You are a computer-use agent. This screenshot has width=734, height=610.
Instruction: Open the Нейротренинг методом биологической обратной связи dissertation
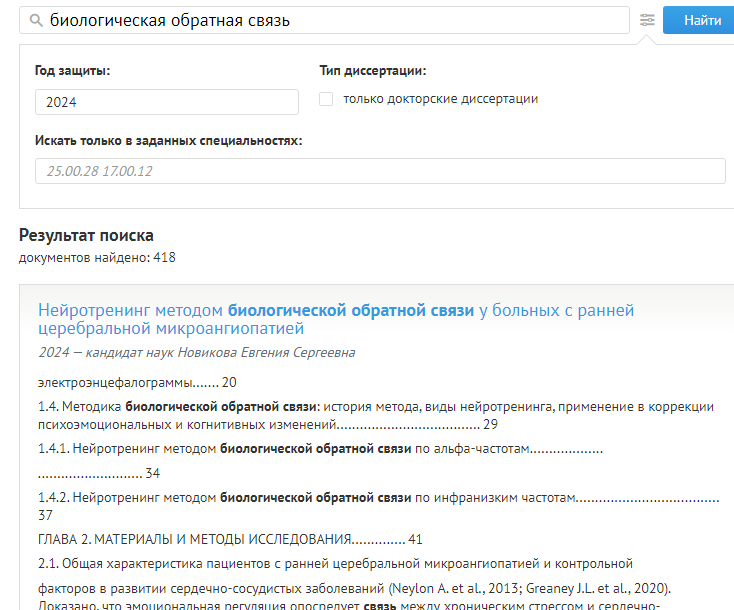pos(336,319)
